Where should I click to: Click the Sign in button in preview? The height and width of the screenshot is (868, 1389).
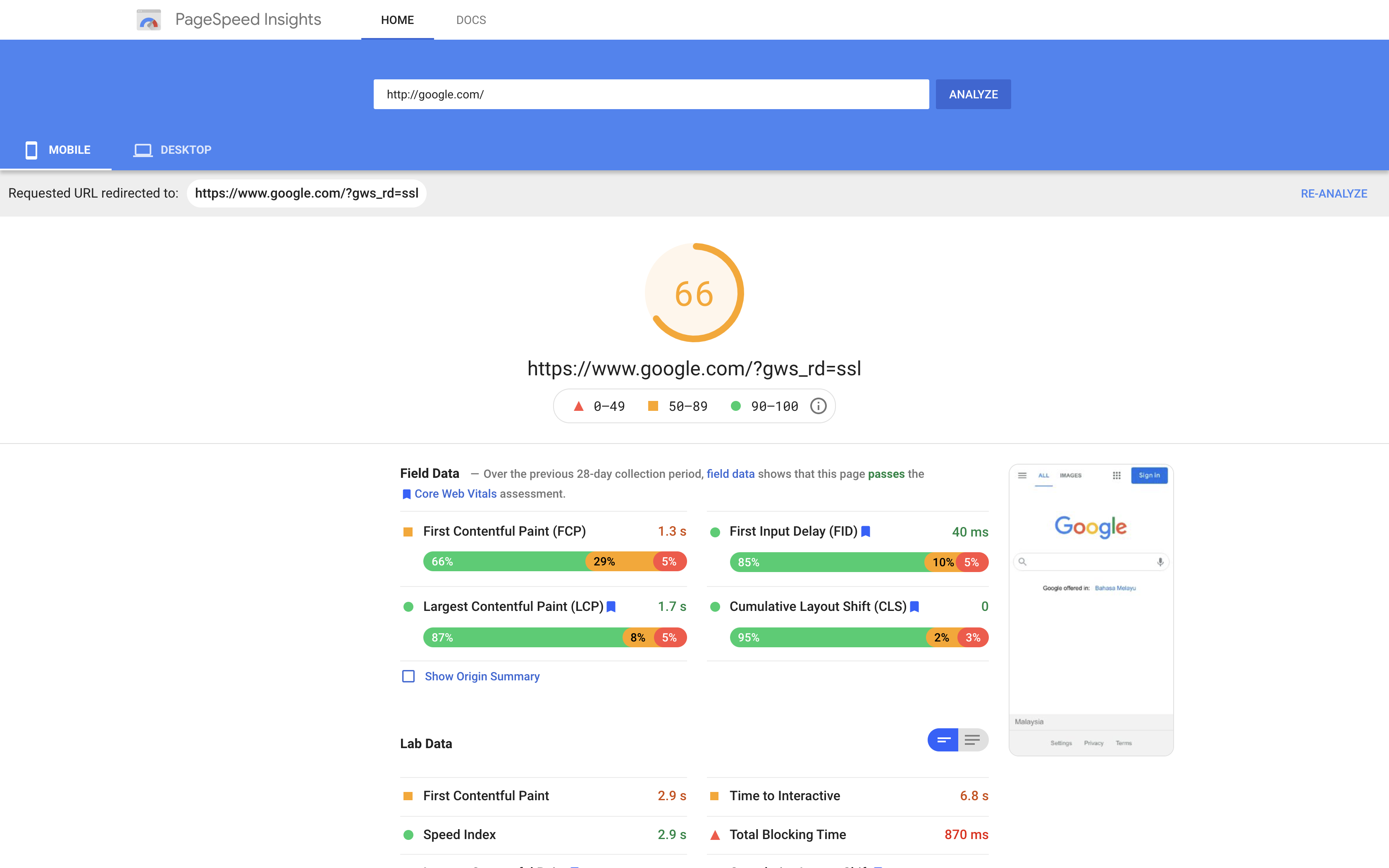coord(1149,475)
